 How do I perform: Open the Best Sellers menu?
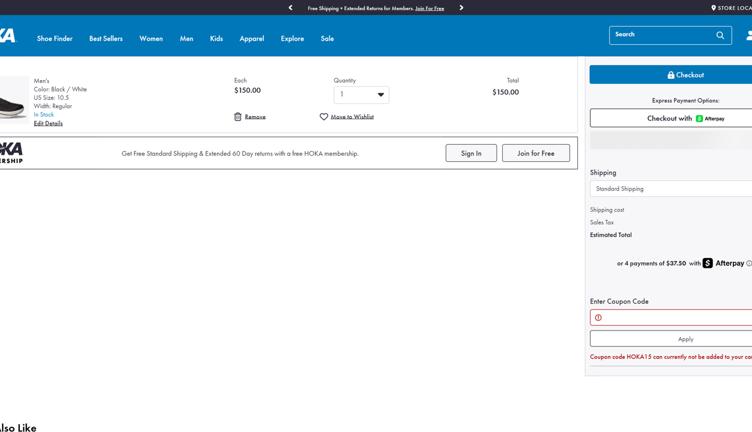point(106,38)
